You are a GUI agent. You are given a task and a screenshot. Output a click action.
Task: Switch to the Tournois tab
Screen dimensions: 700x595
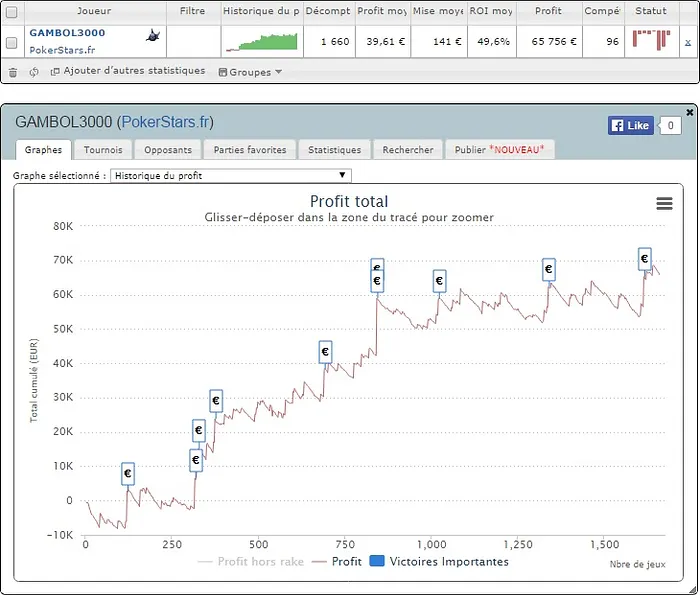point(104,150)
